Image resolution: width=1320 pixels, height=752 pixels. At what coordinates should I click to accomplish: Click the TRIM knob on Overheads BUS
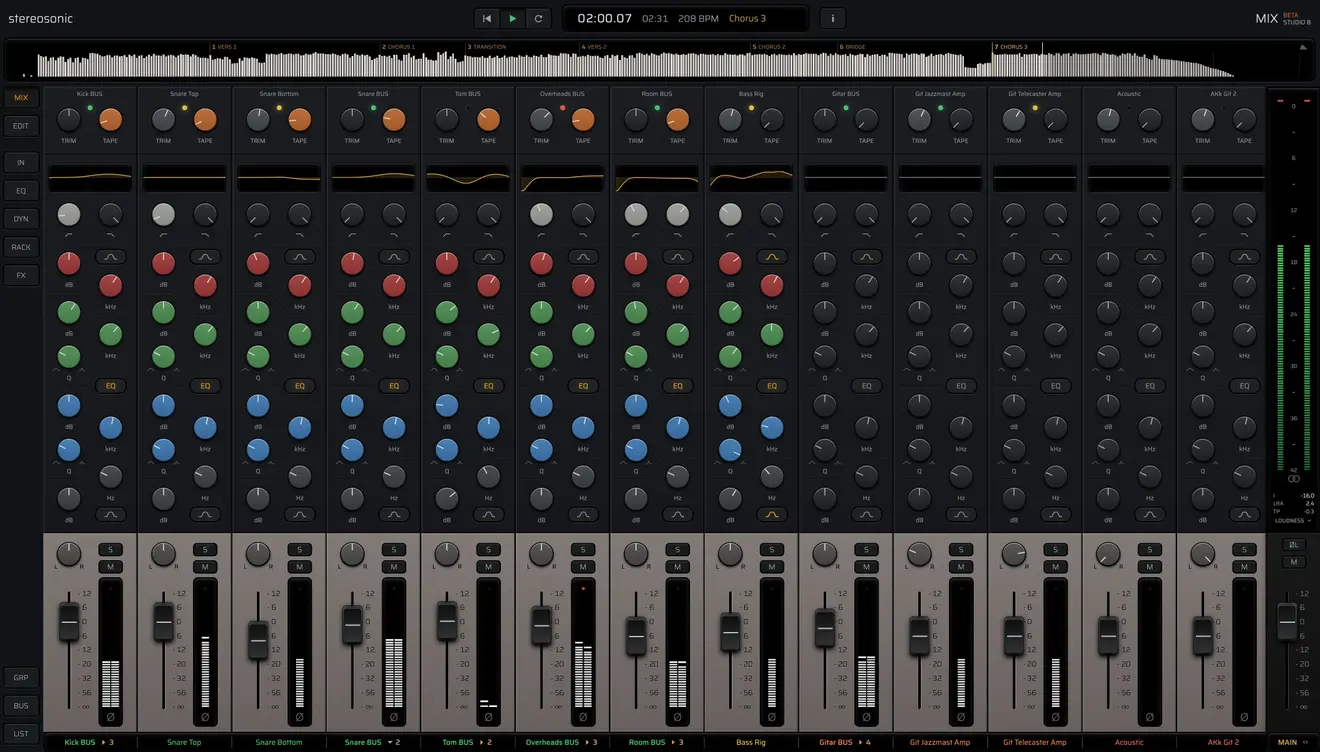[x=541, y=120]
